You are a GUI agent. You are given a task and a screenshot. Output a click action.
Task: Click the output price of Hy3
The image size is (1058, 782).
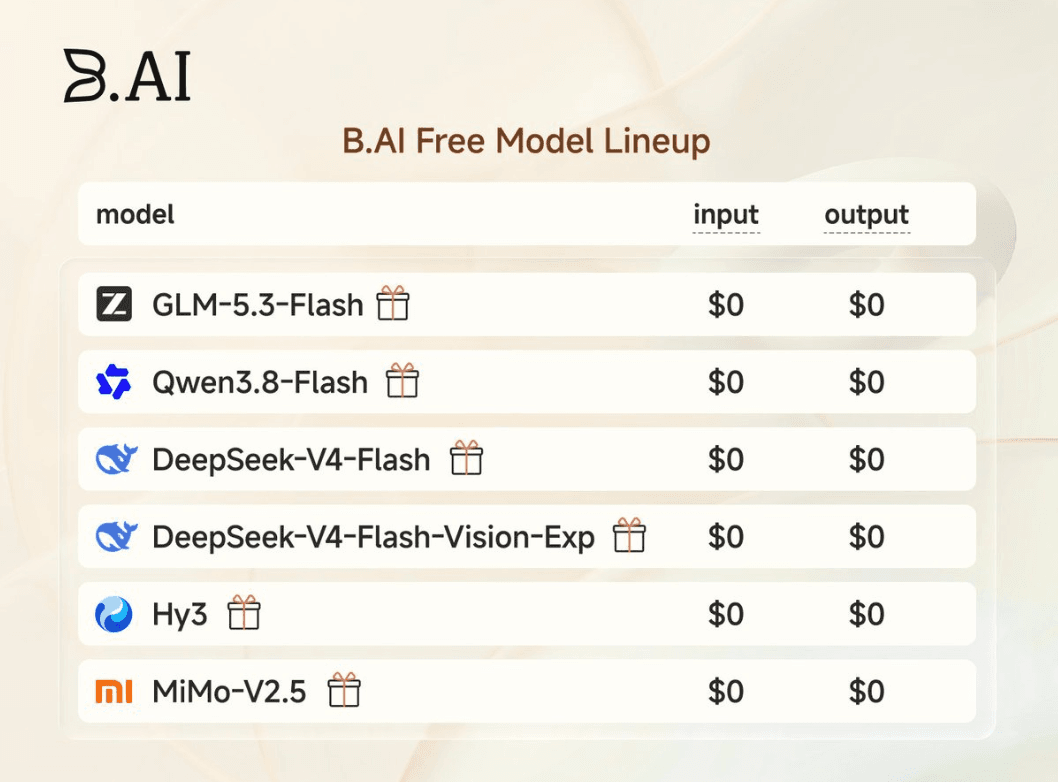[866, 614]
